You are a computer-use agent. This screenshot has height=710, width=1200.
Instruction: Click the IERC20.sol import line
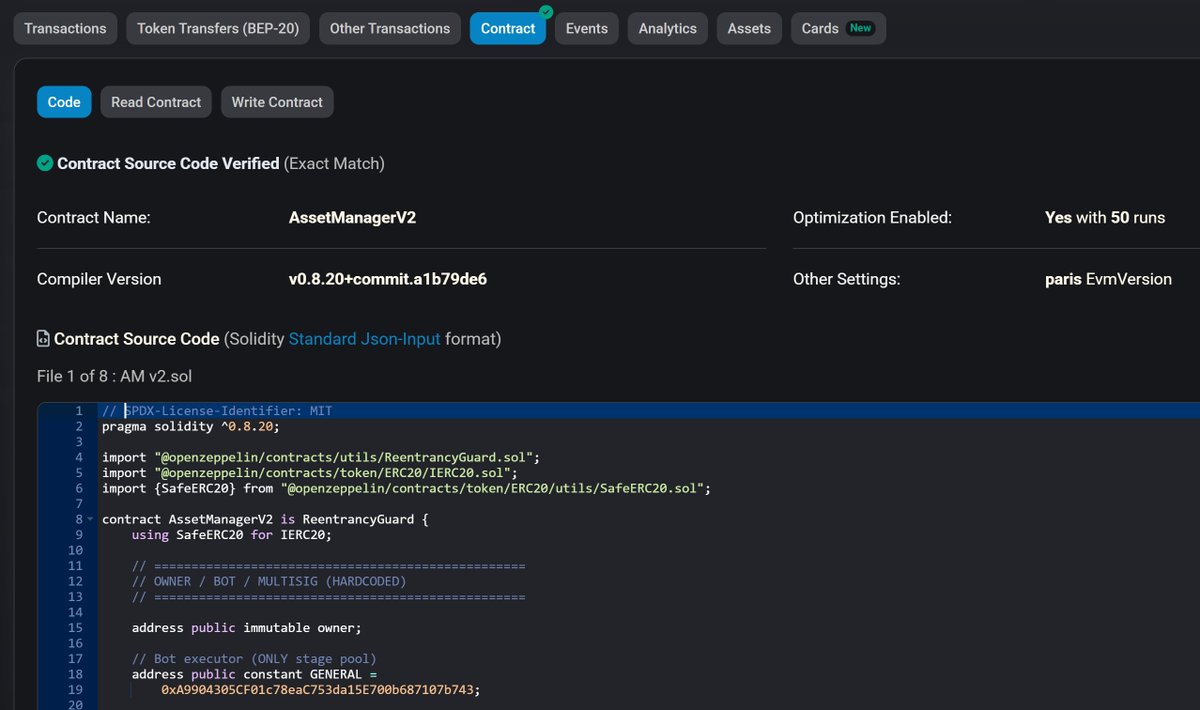(310, 472)
